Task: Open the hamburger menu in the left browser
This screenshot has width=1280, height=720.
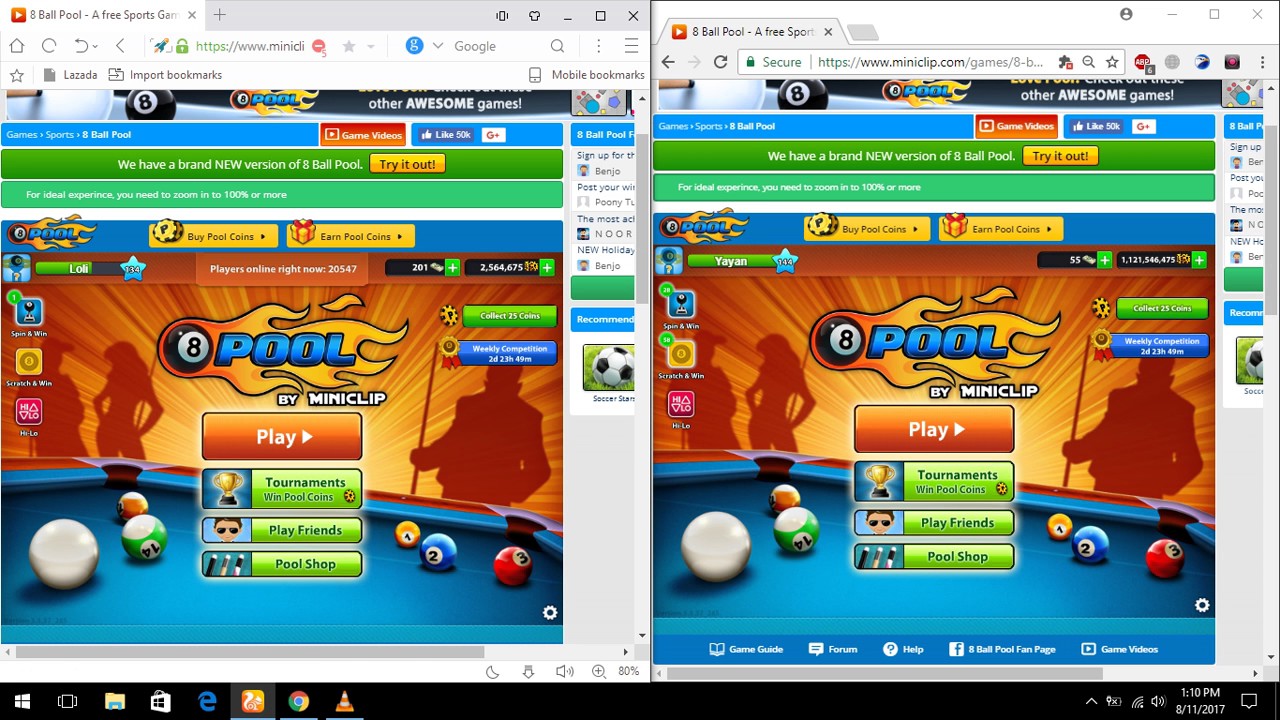Action: pos(631,46)
